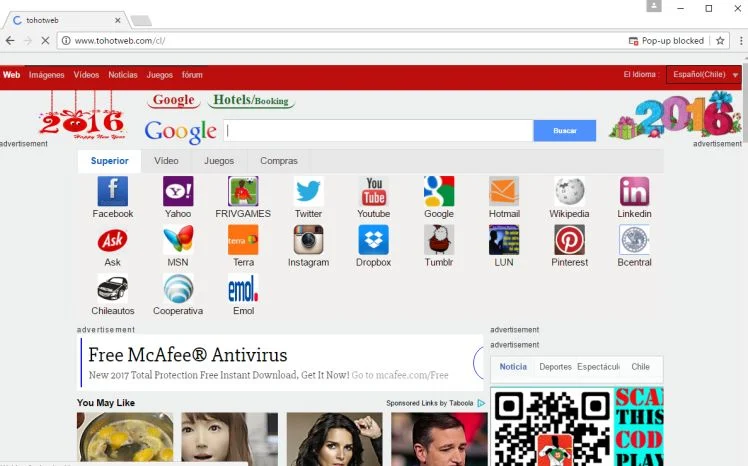The width and height of the screenshot is (748, 466).
Task: Click the Tumblr shortcut icon
Action: pos(439,240)
